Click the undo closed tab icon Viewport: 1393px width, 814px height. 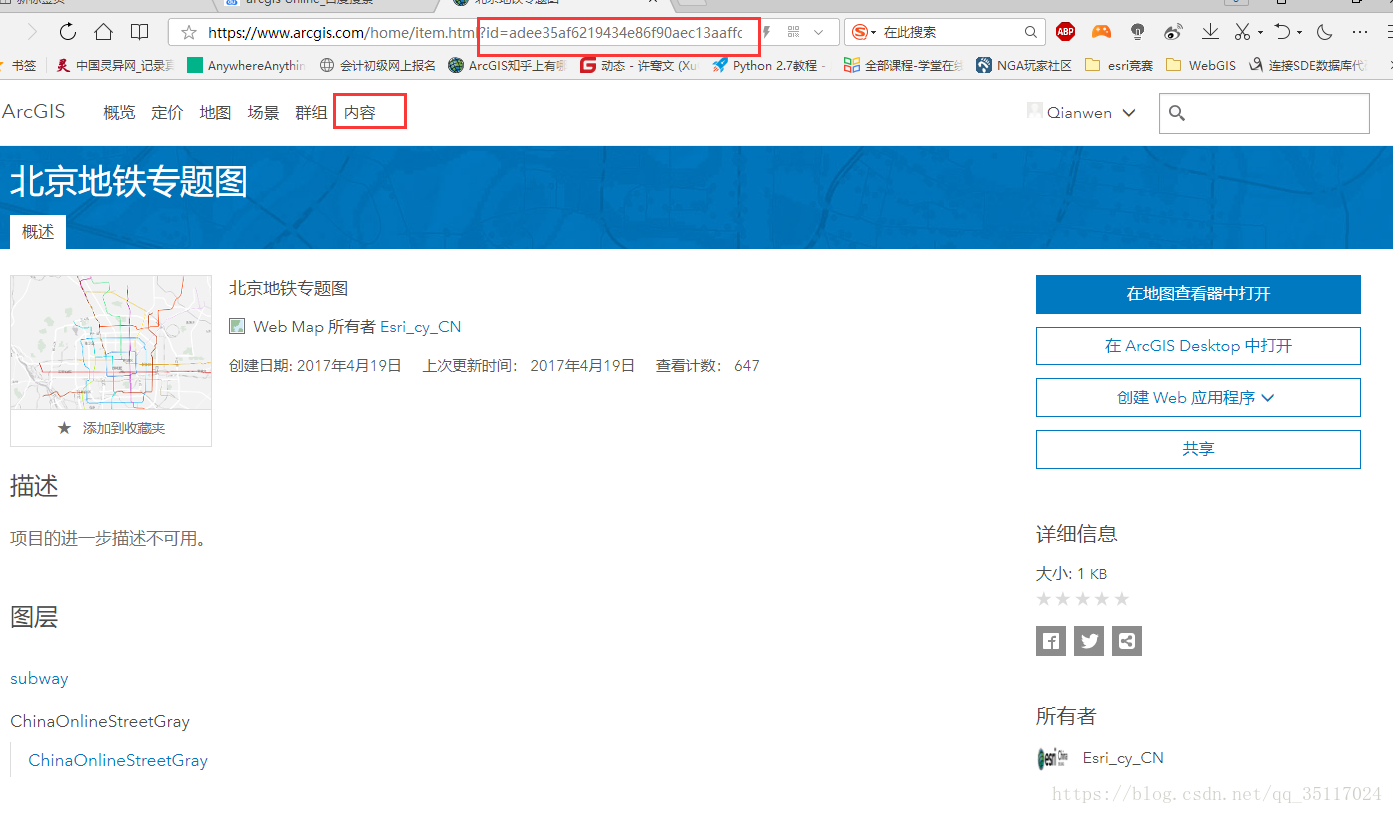pyautogui.click(x=1282, y=32)
